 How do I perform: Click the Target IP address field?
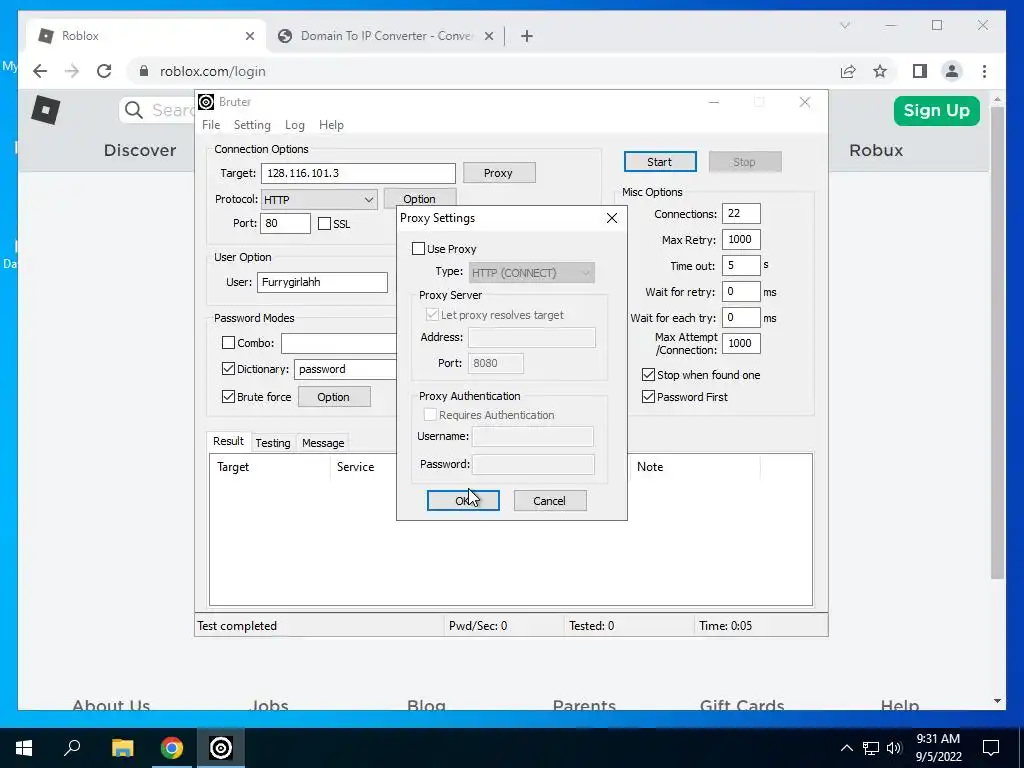359,173
